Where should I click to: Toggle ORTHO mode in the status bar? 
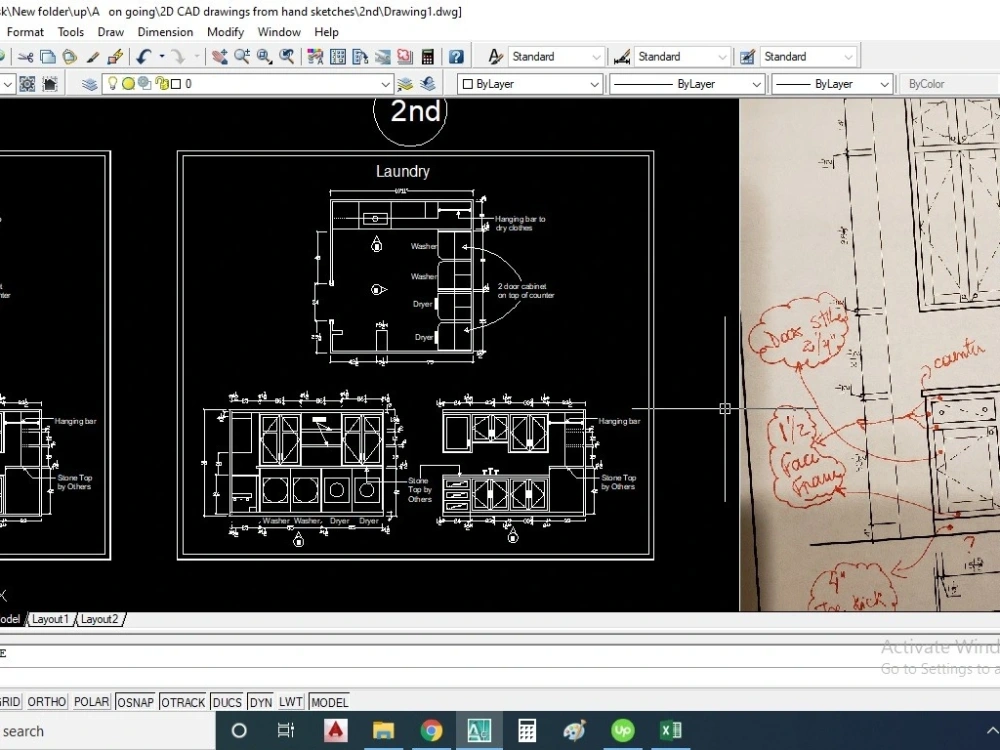point(46,701)
